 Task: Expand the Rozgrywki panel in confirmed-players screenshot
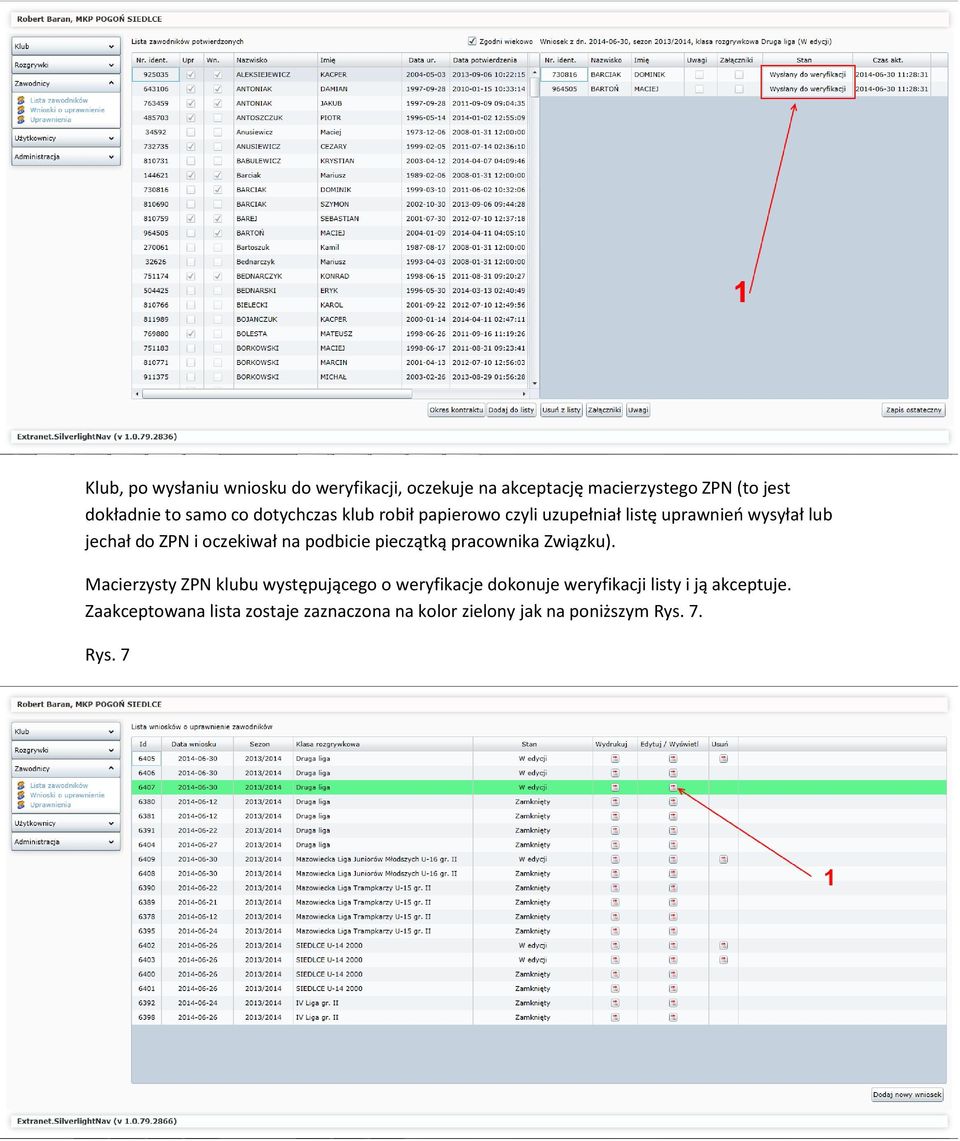tap(66, 65)
